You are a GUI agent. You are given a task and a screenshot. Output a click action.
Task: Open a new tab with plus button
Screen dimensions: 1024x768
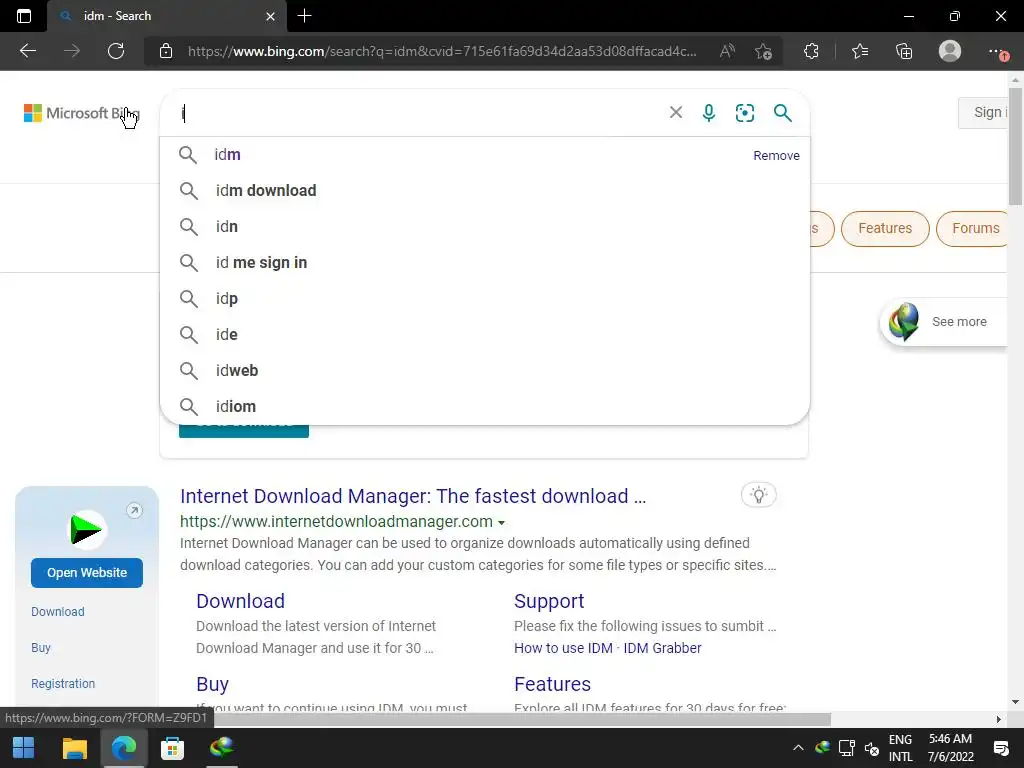[304, 16]
